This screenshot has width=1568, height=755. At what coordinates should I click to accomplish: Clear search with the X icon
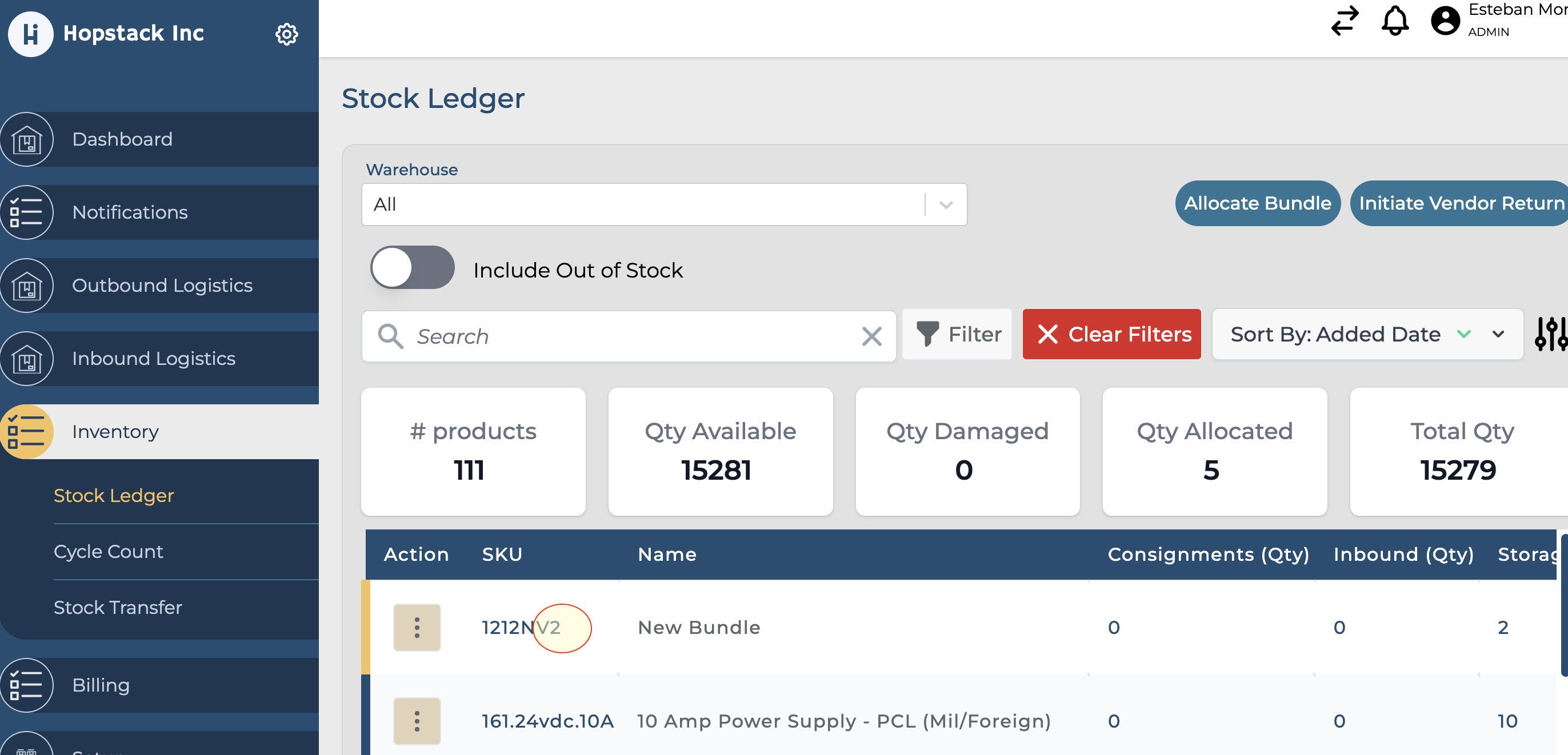pos(871,336)
